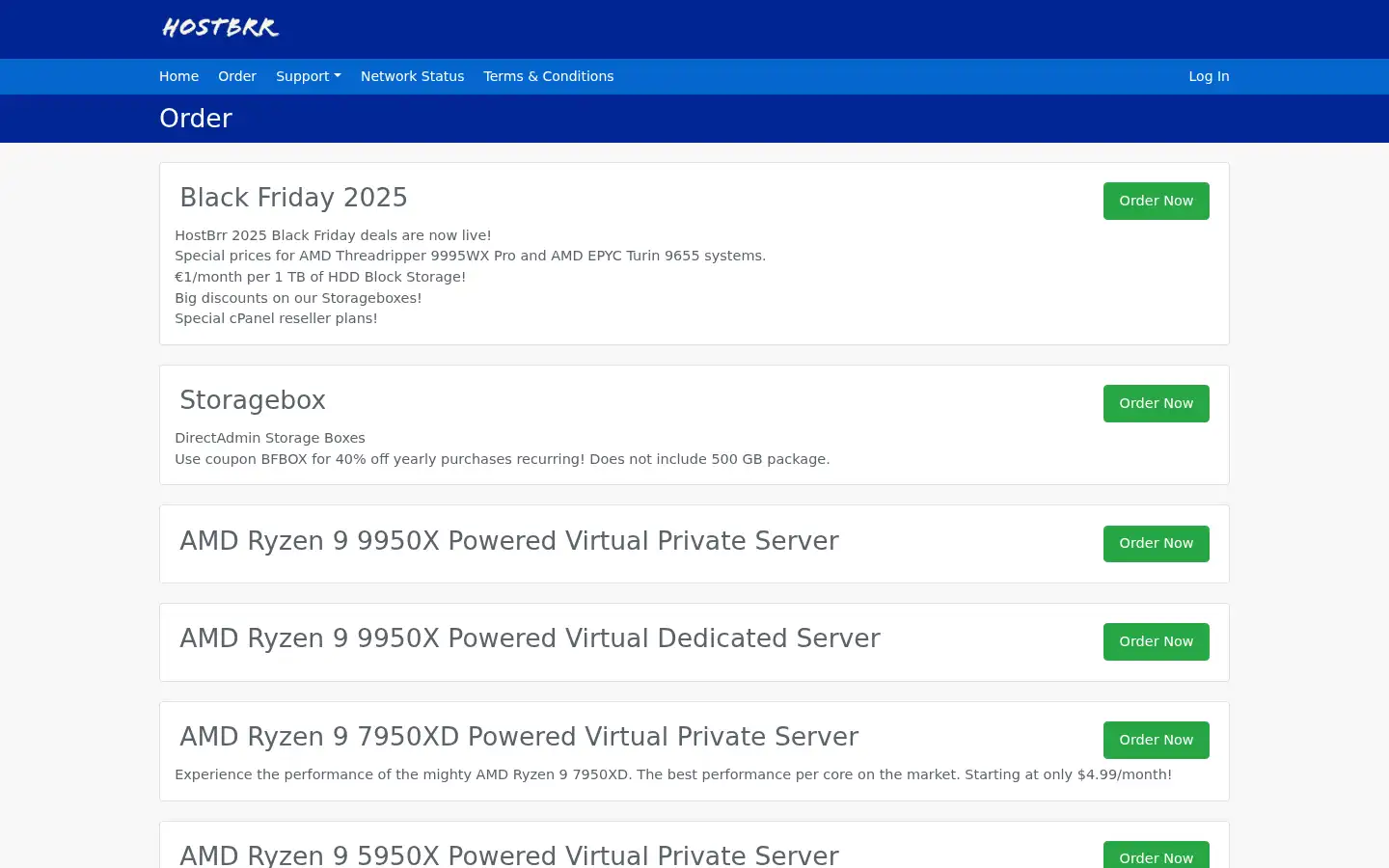Click the HostBrr Black Friday deals live line
1389x868 pixels.
333,235
